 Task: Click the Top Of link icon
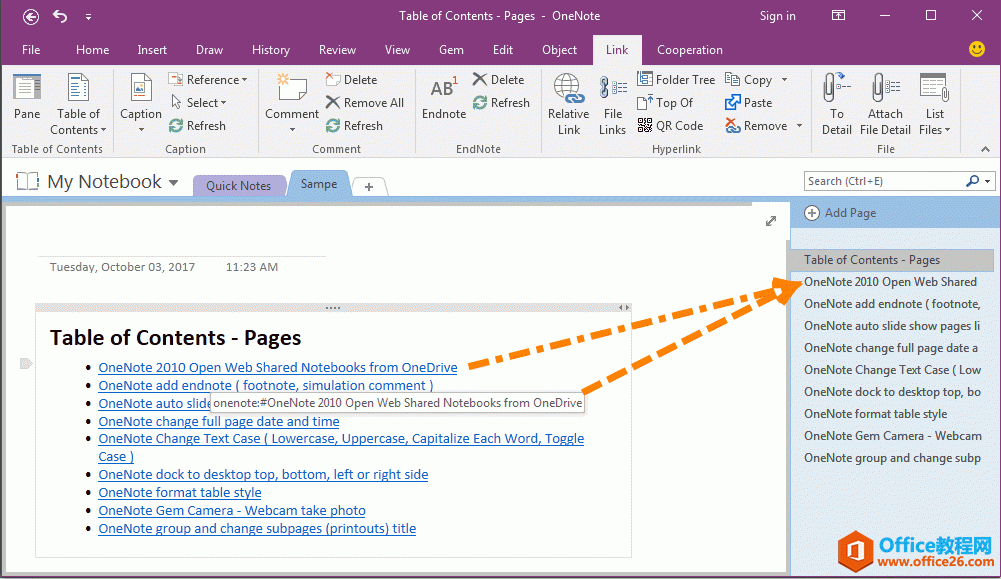point(666,102)
